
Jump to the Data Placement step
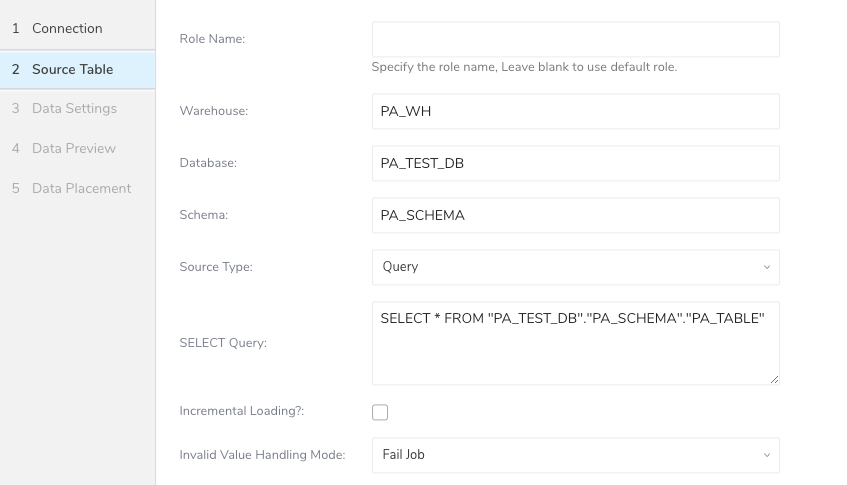pyautogui.click(x=81, y=188)
